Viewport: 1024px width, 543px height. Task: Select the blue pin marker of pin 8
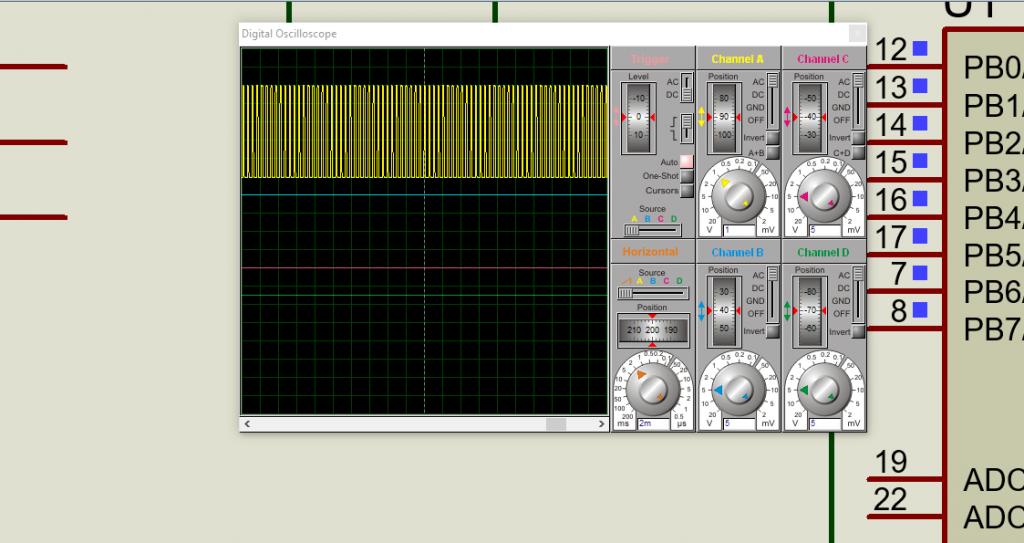[x=920, y=309]
